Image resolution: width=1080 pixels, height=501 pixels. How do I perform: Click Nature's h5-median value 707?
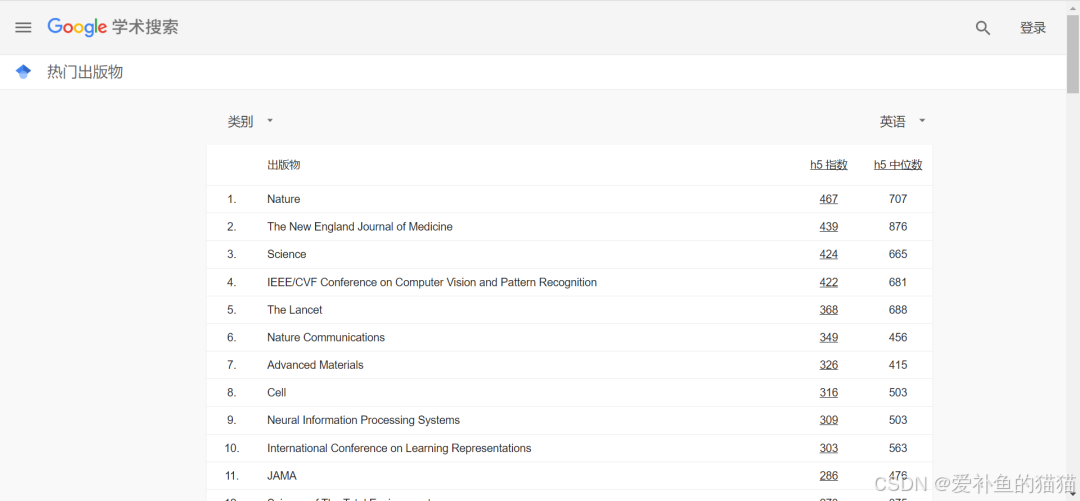[897, 199]
